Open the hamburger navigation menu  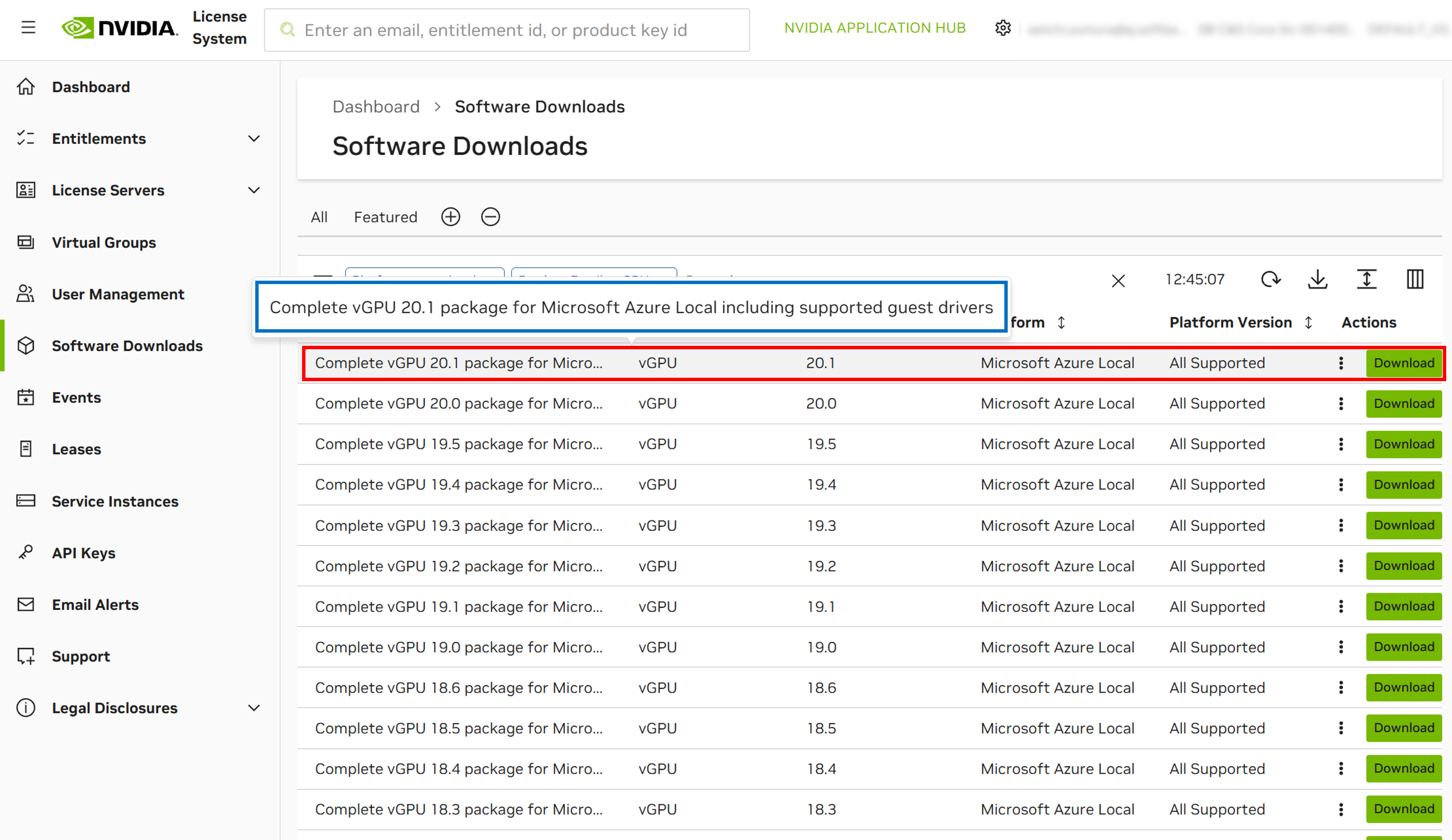28,27
